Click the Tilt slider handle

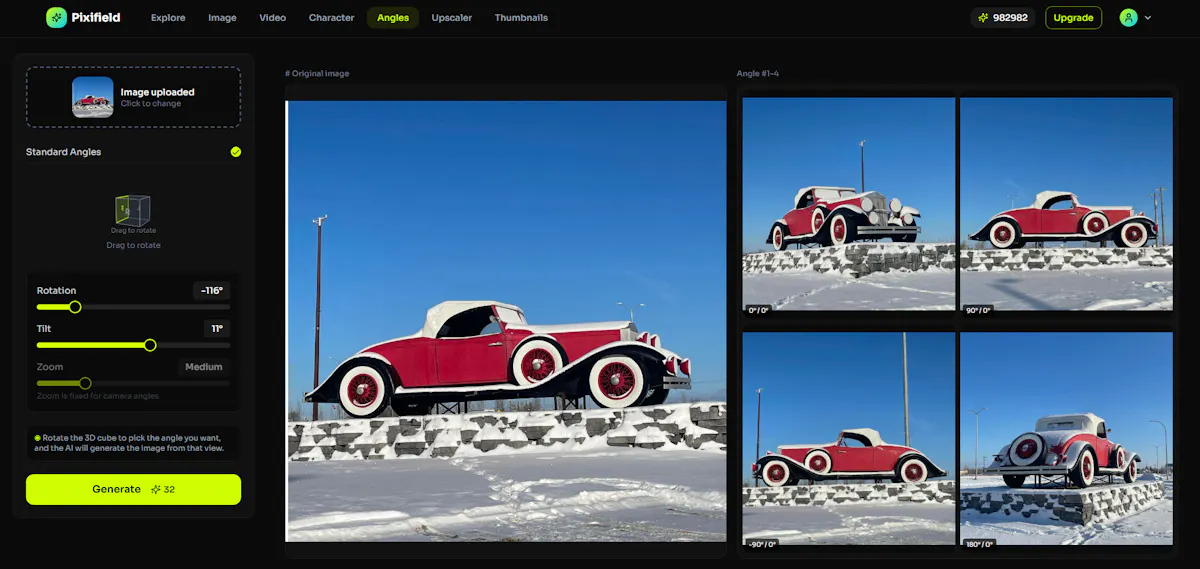(150, 345)
